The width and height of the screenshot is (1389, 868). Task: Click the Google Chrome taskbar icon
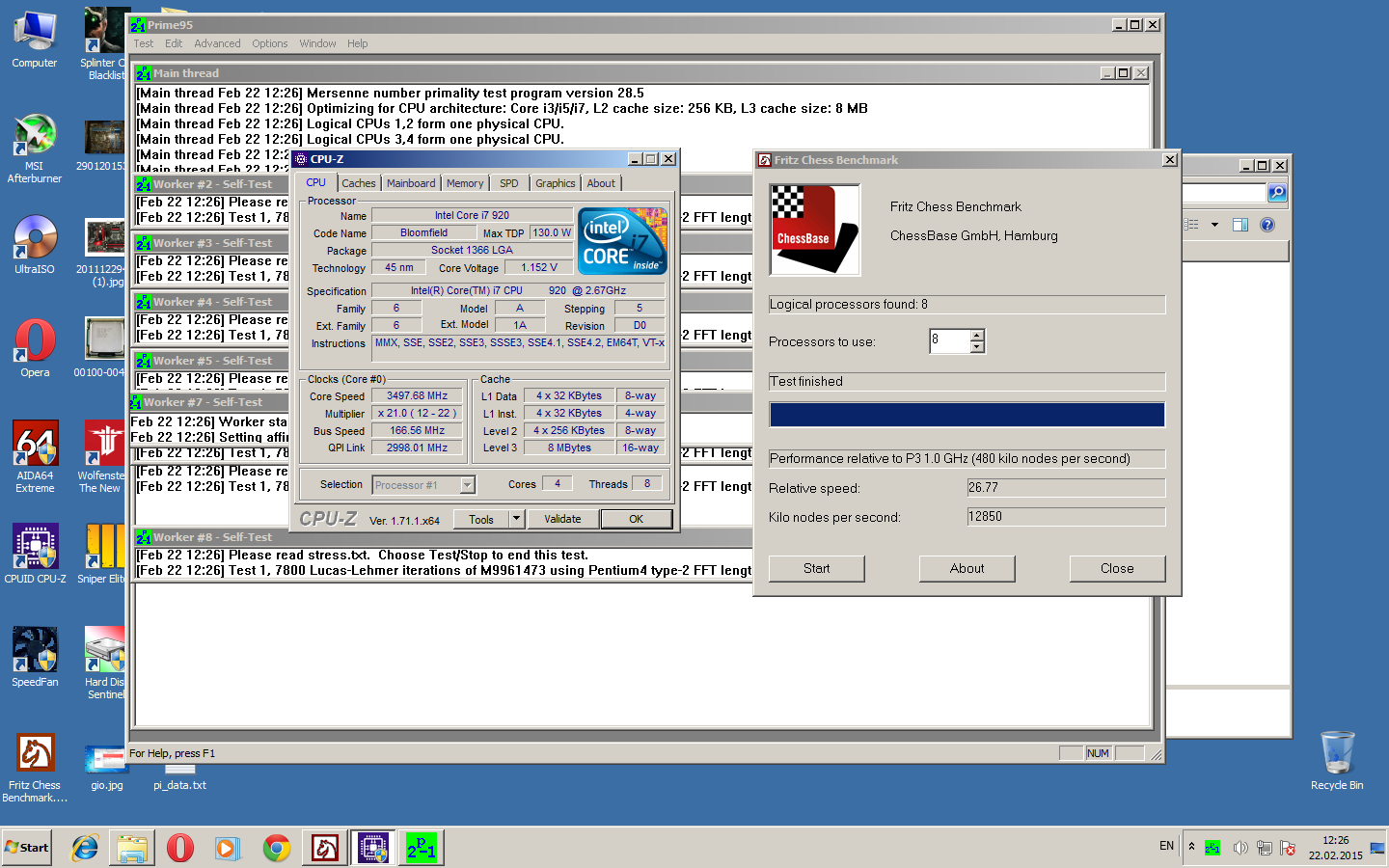click(277, 848)
